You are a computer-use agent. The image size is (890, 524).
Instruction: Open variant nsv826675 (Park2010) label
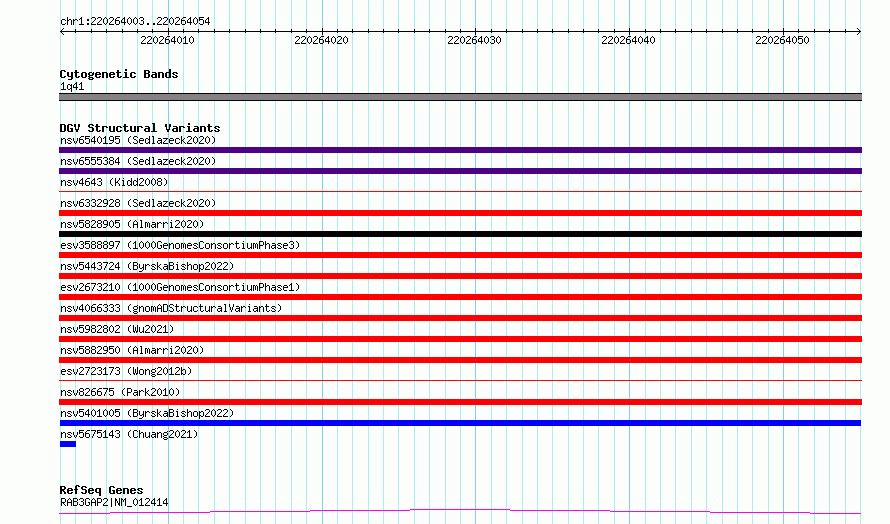[120, 392]
